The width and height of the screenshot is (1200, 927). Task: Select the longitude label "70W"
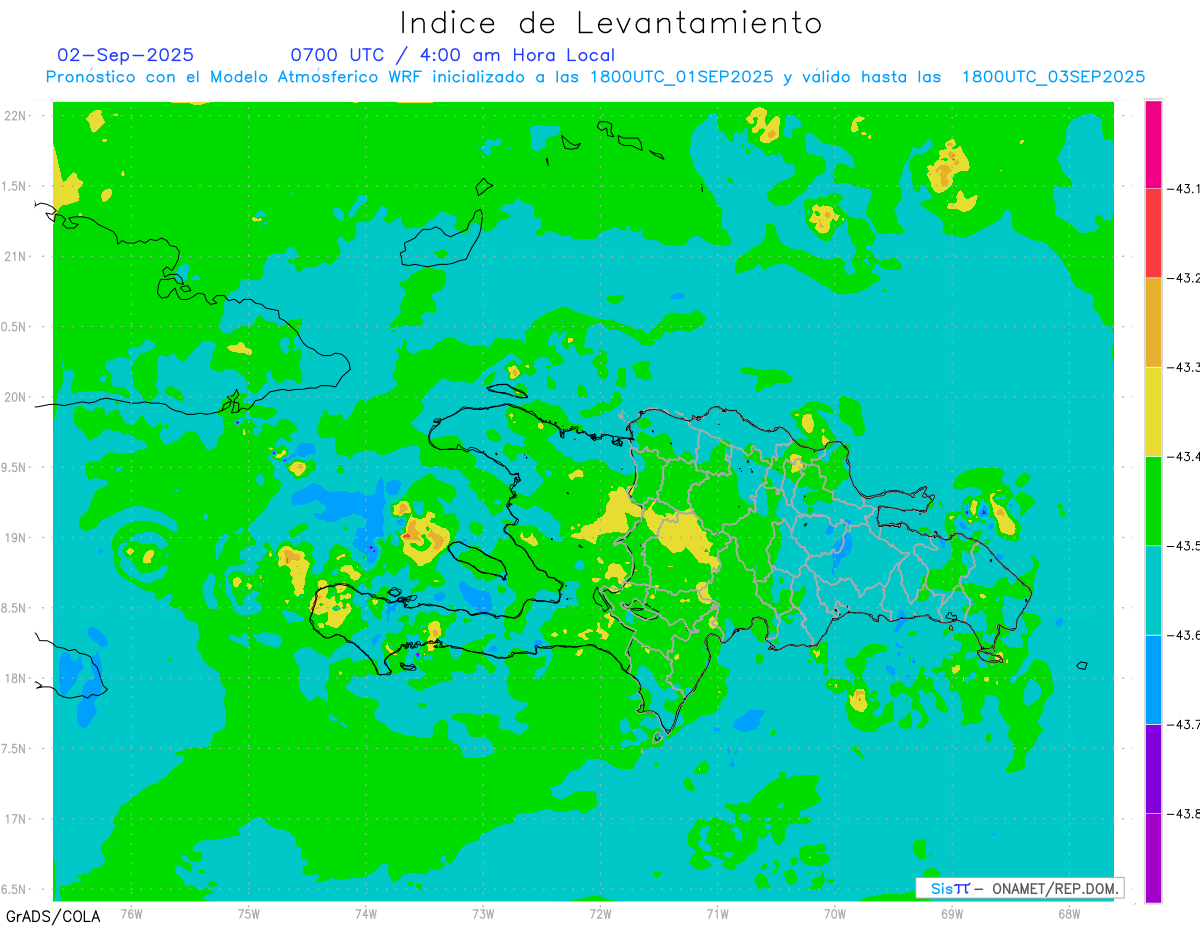click(835, 913)
